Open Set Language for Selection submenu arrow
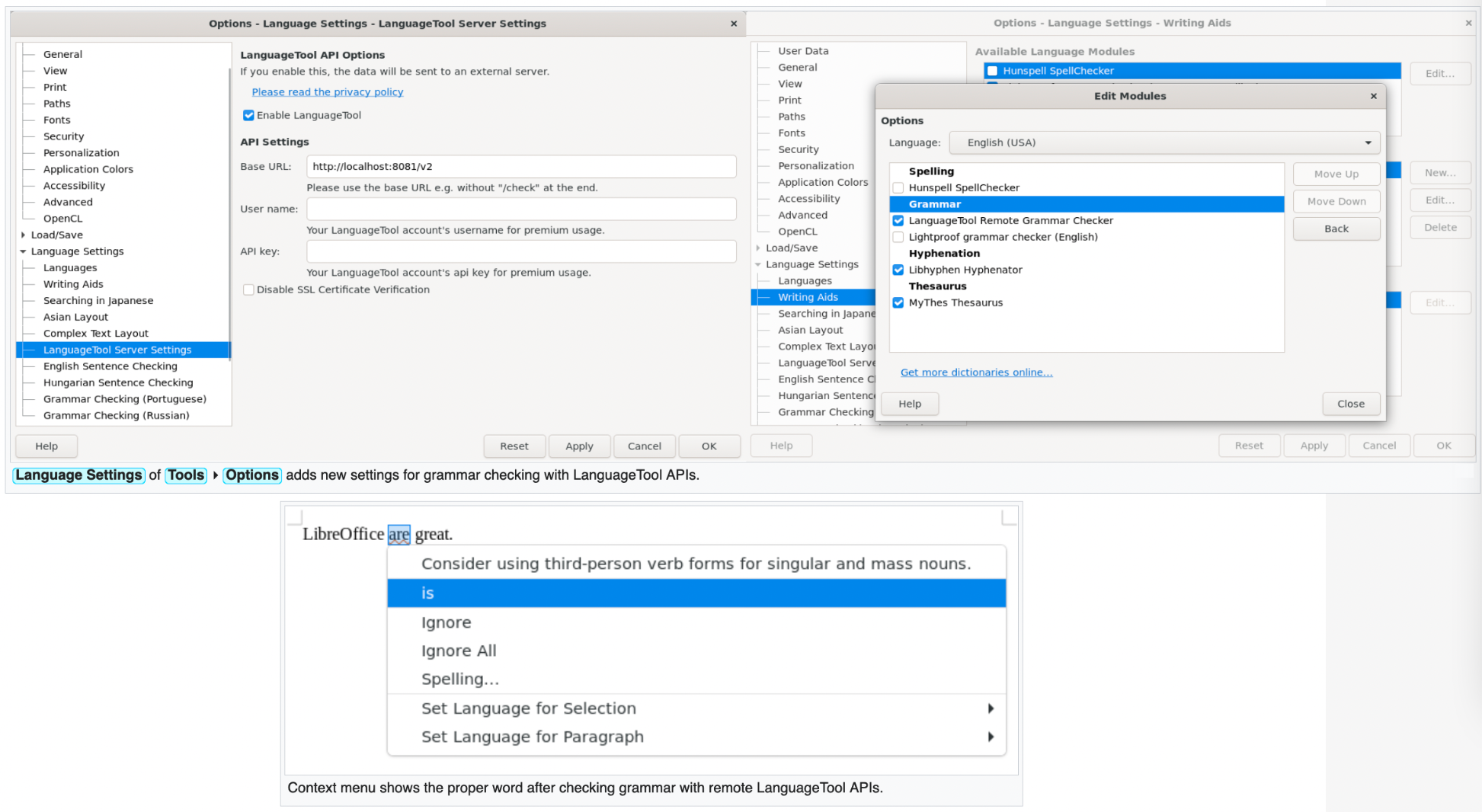 point(990,709)
